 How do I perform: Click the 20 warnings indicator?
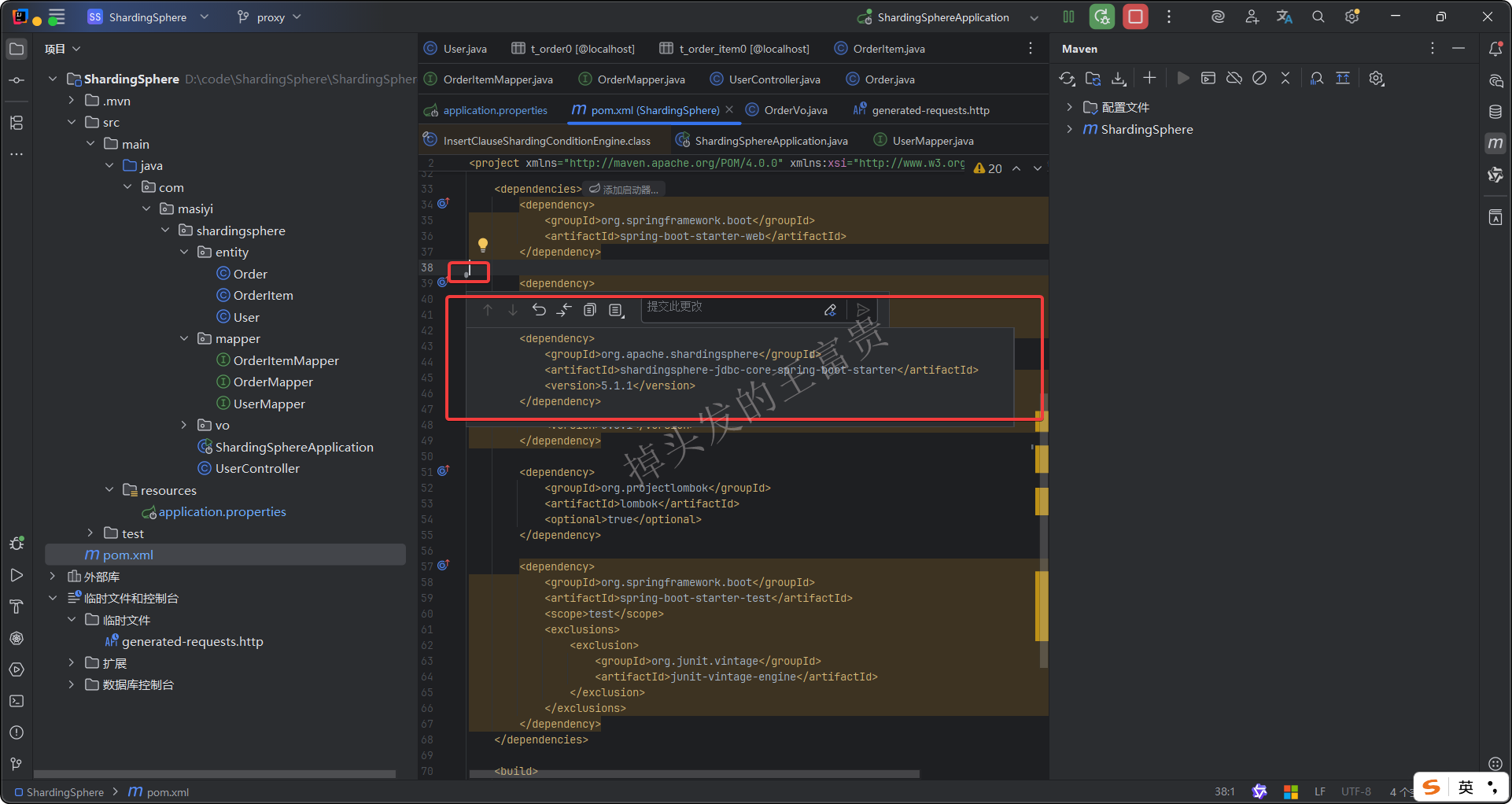pyautogui.click(x=988, y=168)
